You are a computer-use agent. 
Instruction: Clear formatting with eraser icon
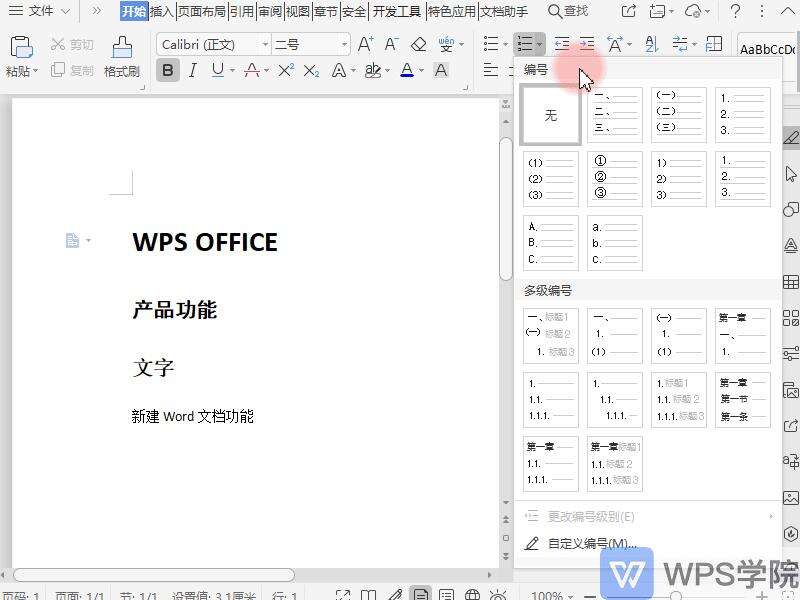click(418, 44)
